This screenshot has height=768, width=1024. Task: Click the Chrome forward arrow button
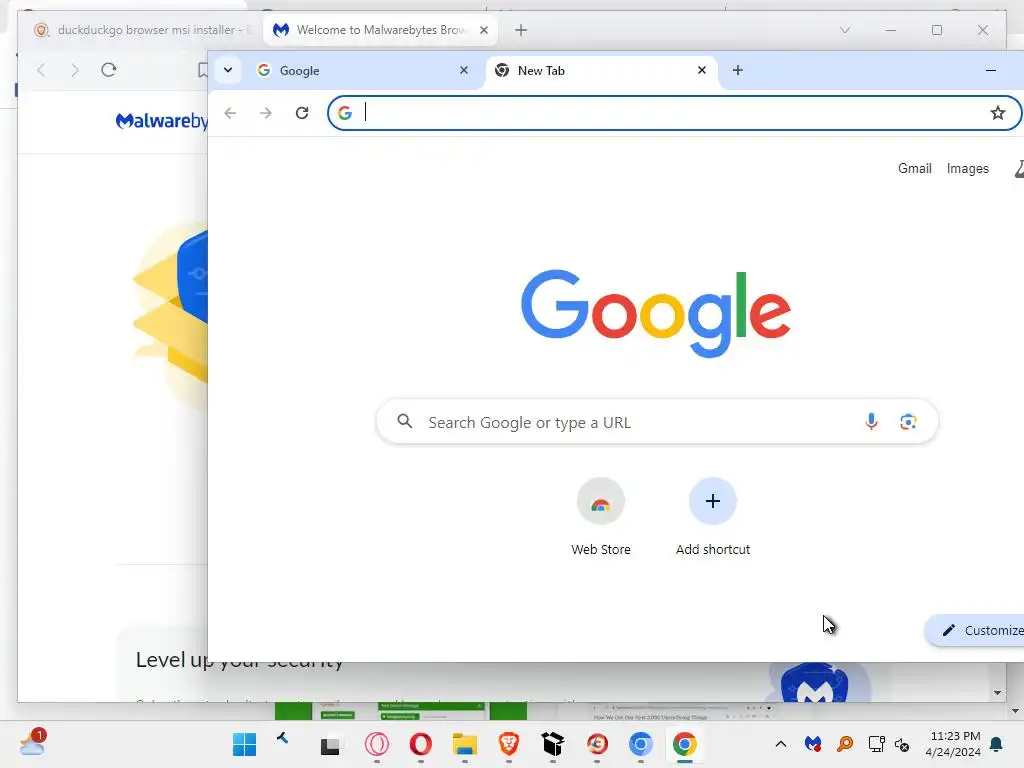coord(265,113)
